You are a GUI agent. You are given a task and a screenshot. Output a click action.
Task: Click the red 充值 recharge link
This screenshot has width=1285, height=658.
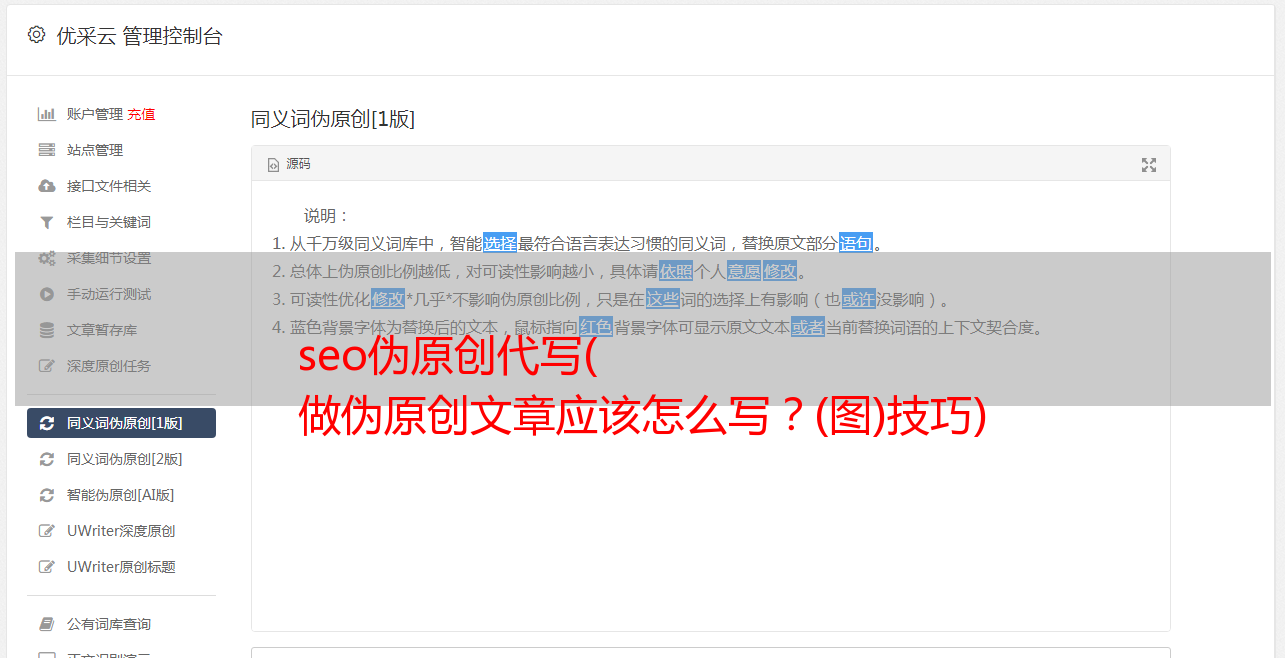(141, 114)
